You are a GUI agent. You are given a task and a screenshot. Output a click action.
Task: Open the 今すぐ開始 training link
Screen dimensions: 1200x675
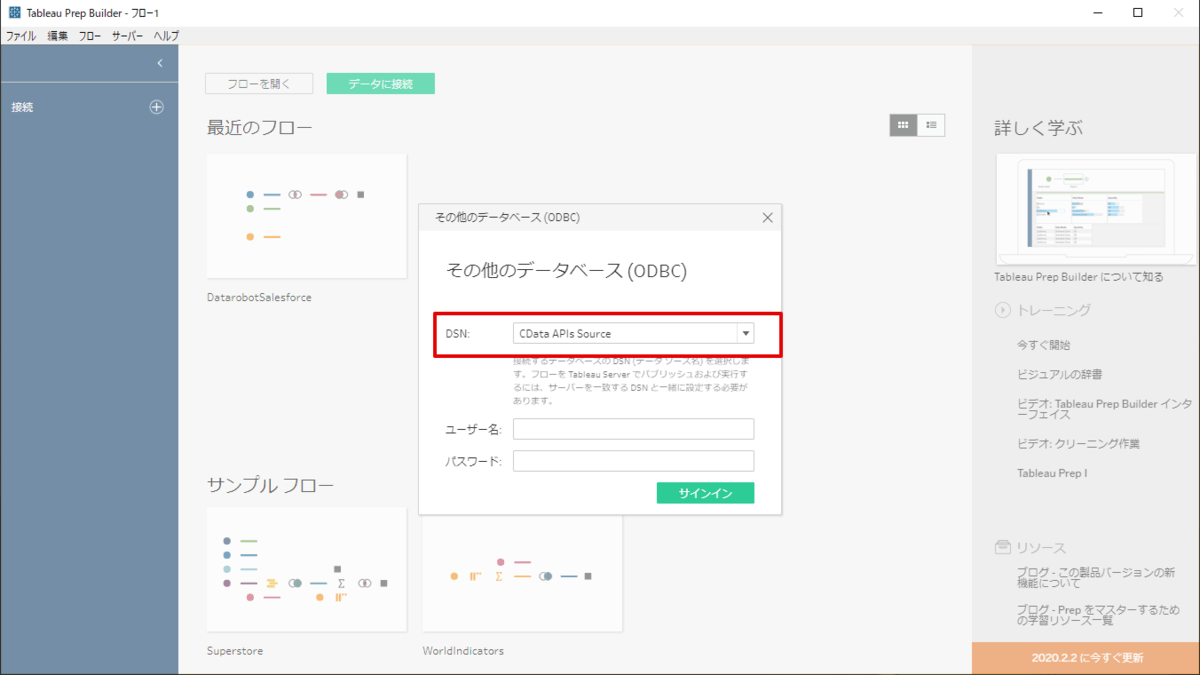point(1044,344)
